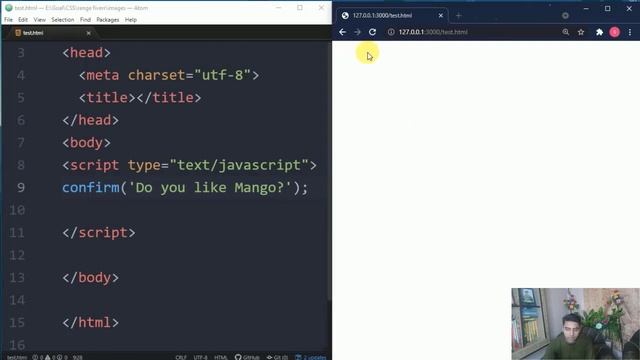Open the Packages menu in Atom
Viewport: 640px width, 360px height.
point(108,20)
